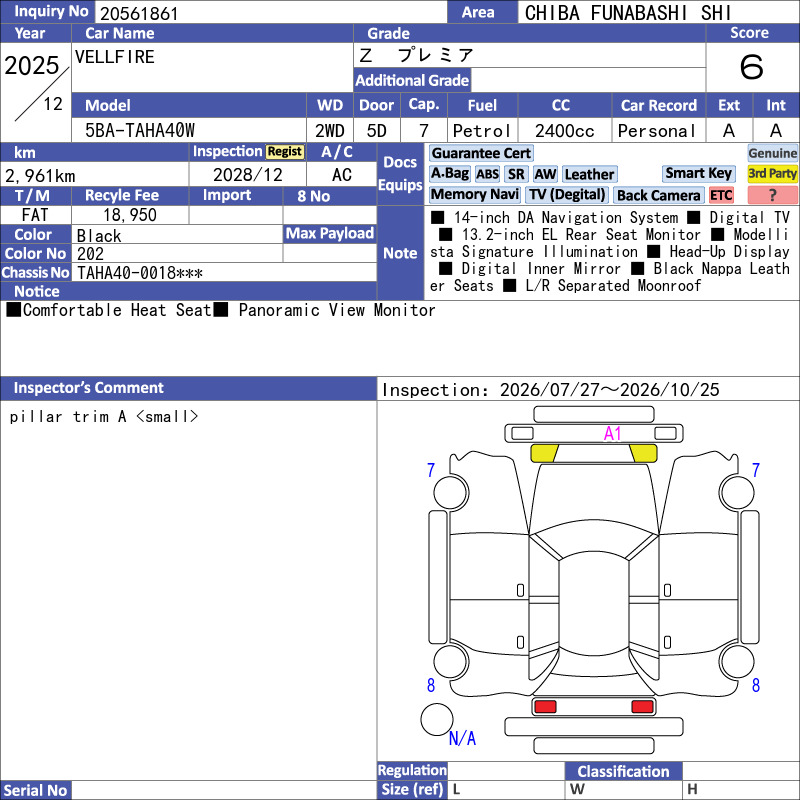Click the magenta A1 damage mark
The width and height of the screenshot is (800, 800).
pyautogui.click(x=612, y=434)
